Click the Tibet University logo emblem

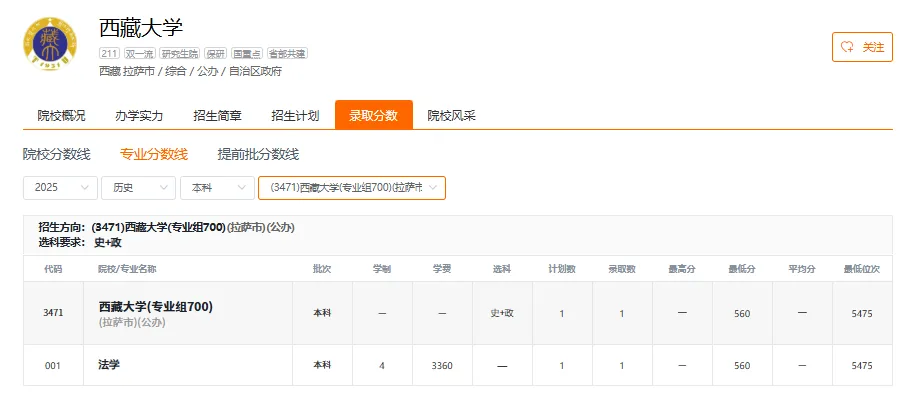[x=50, y=43]
